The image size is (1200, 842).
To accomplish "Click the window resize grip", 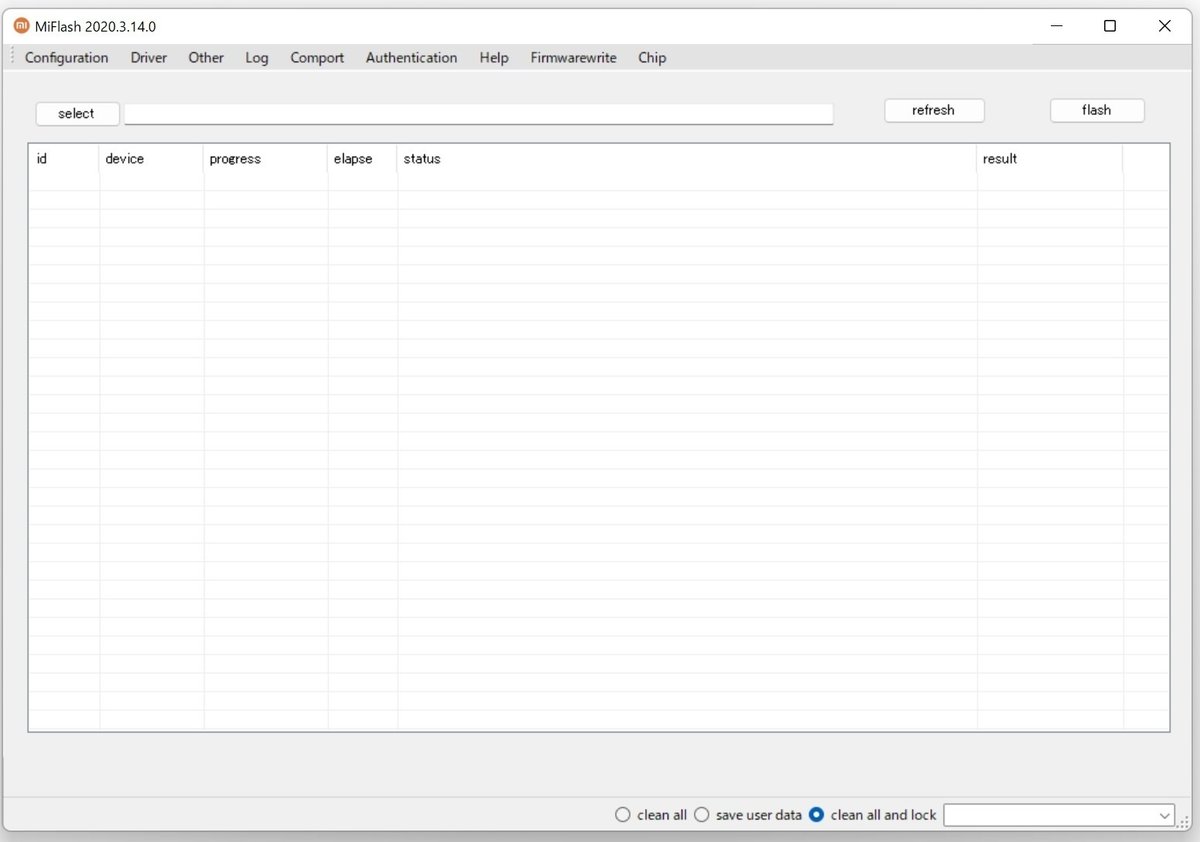I will coord(1184,821).
